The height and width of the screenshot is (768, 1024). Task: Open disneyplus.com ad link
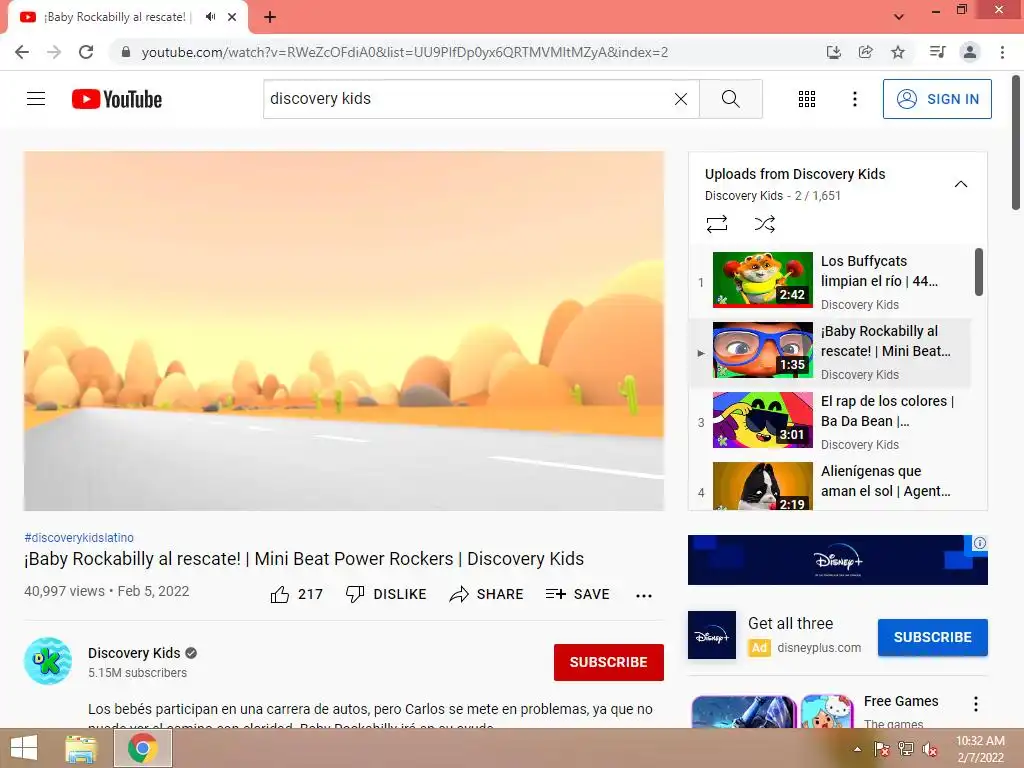[819, 648]
